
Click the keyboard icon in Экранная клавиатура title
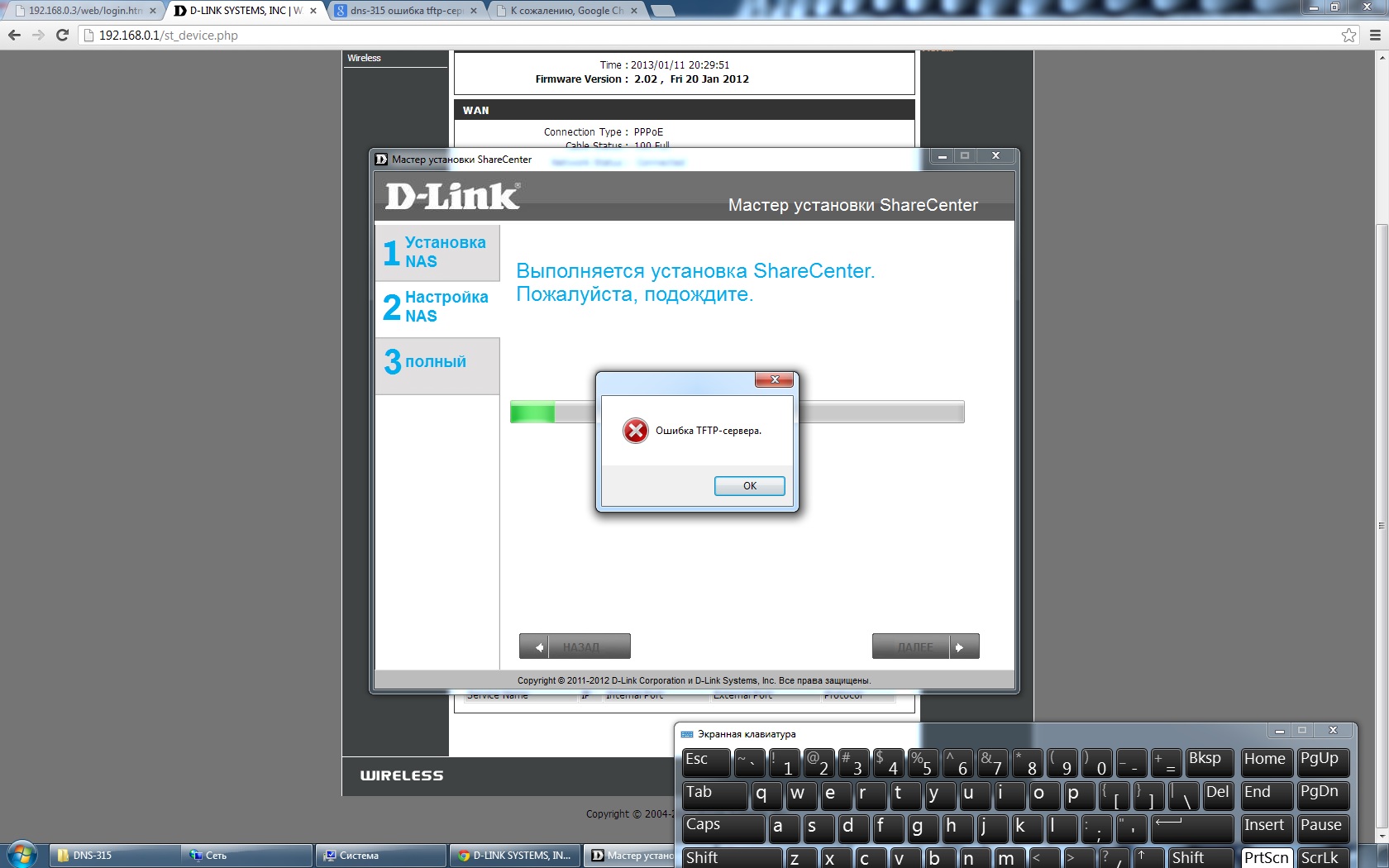pos(687,734)
